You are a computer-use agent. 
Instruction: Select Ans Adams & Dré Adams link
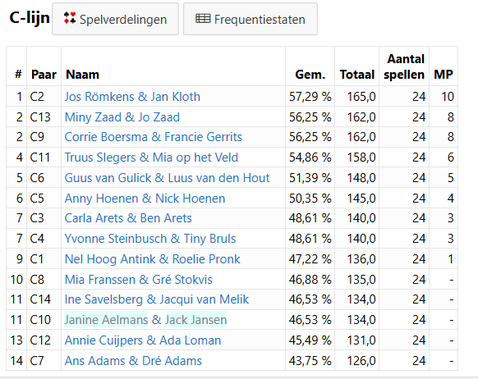point(133,361)
